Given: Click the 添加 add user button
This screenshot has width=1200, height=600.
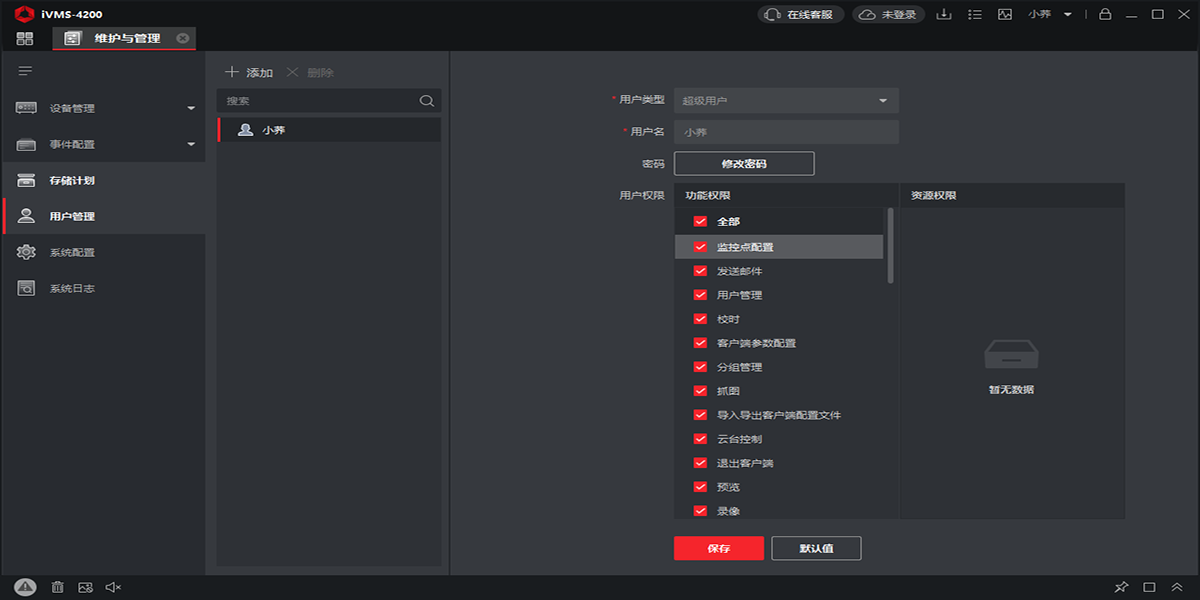Looking at the screenshot, I should coord(249,72).
